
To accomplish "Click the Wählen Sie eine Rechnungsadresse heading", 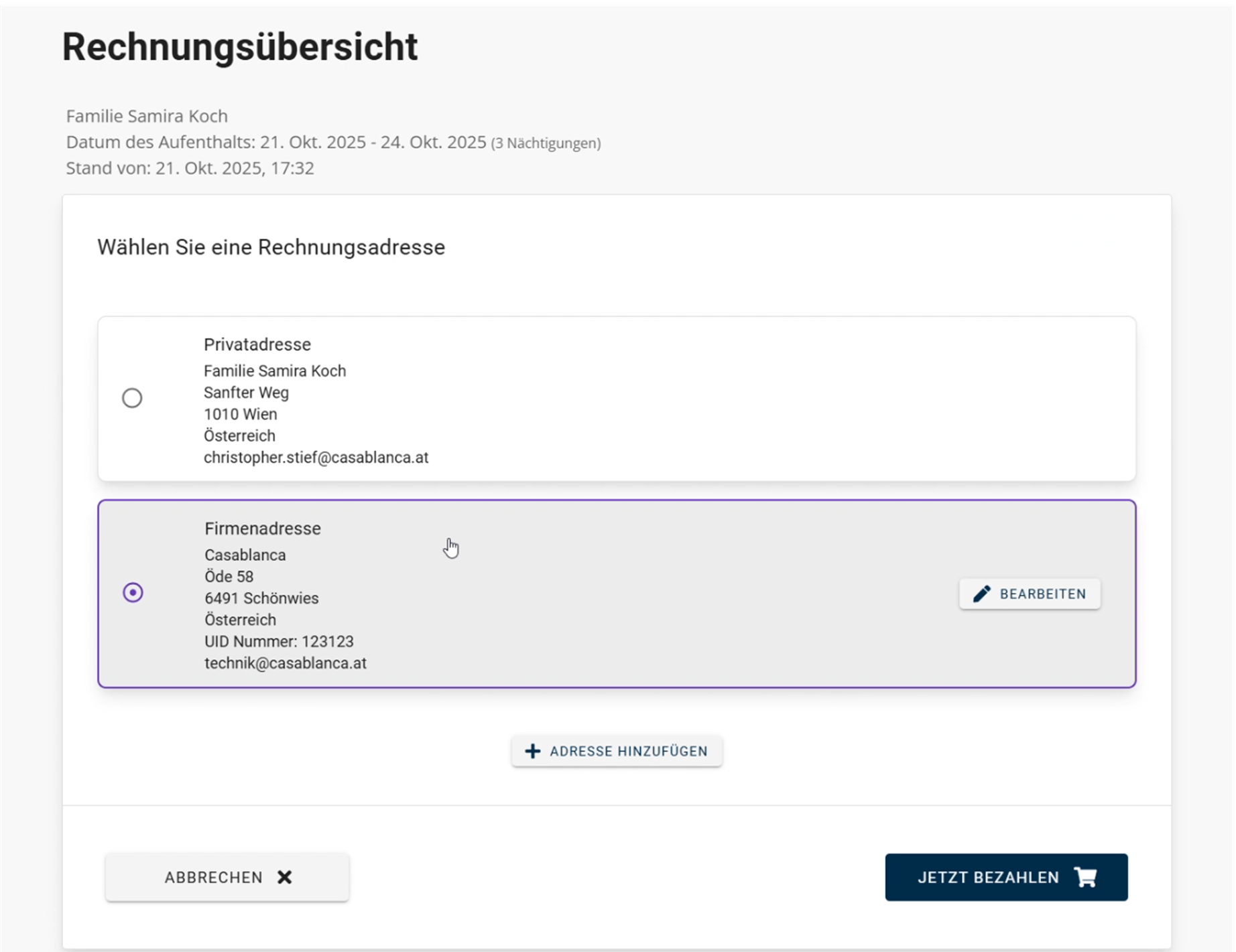I will [x=271, y=247].
